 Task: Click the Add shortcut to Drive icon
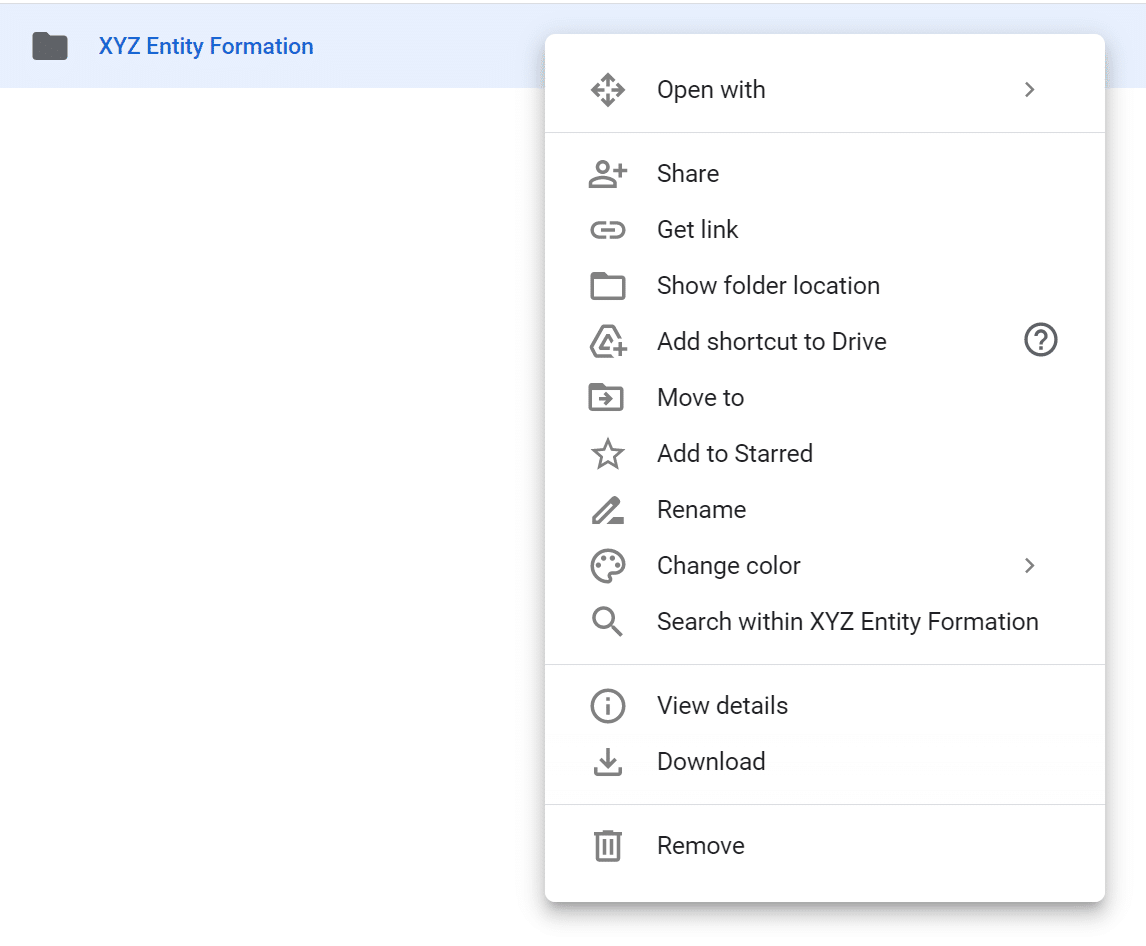click(608, 341)
